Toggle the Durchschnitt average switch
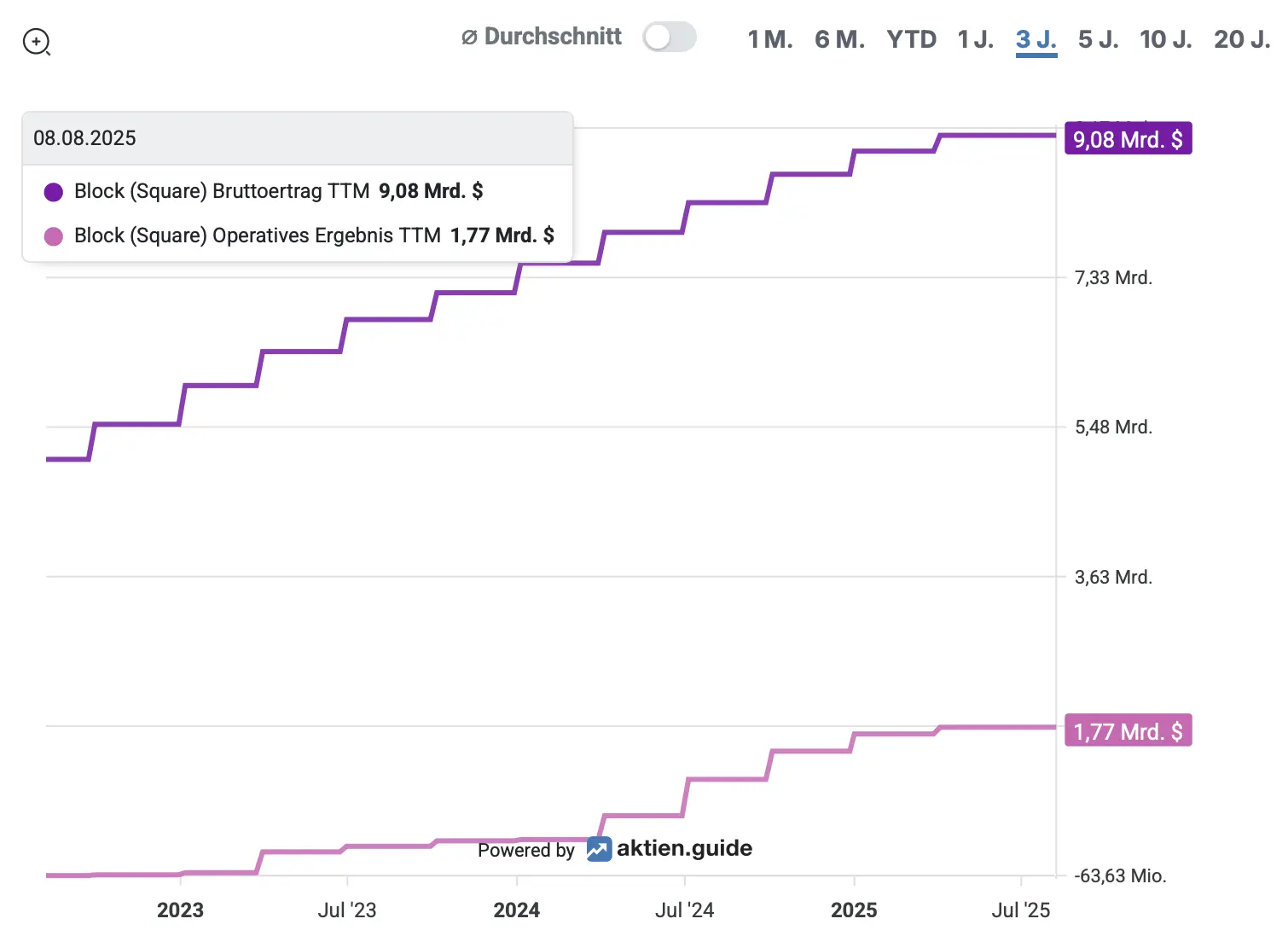The image size is (1288, 942). click(670, 37)
